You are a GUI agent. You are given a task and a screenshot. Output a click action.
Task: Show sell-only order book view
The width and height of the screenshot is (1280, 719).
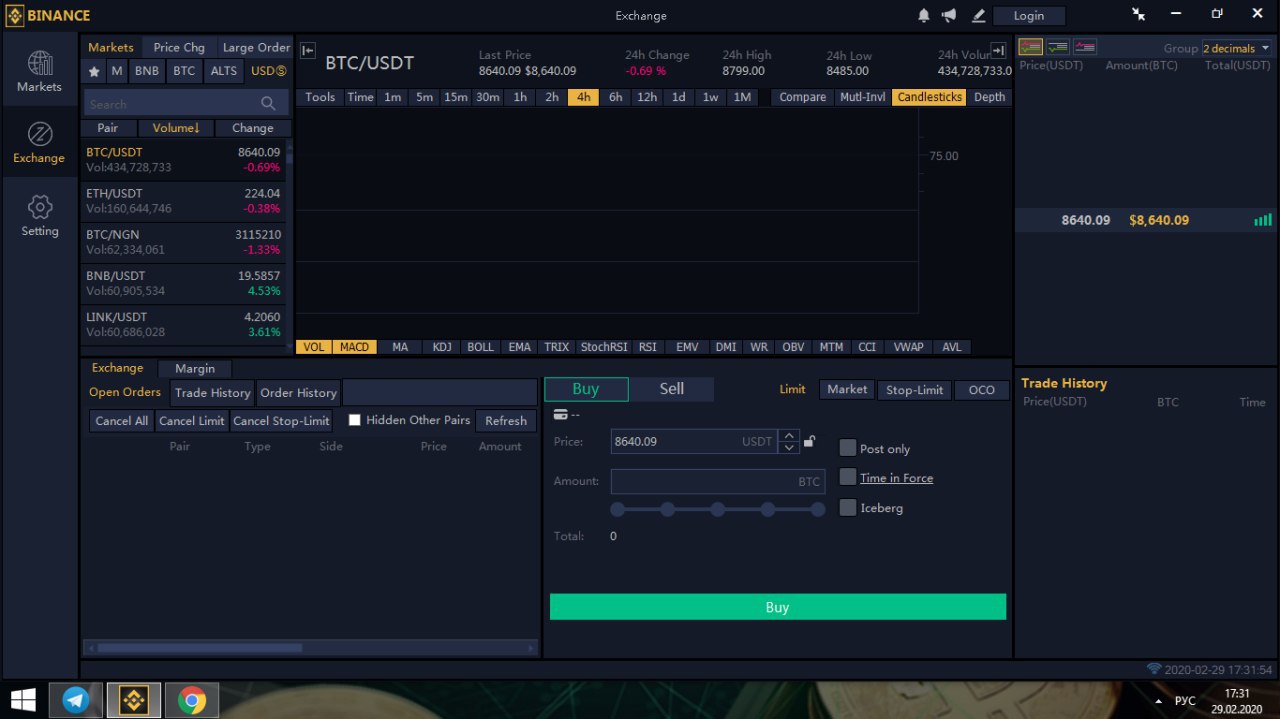click(x=1084, y=47)
